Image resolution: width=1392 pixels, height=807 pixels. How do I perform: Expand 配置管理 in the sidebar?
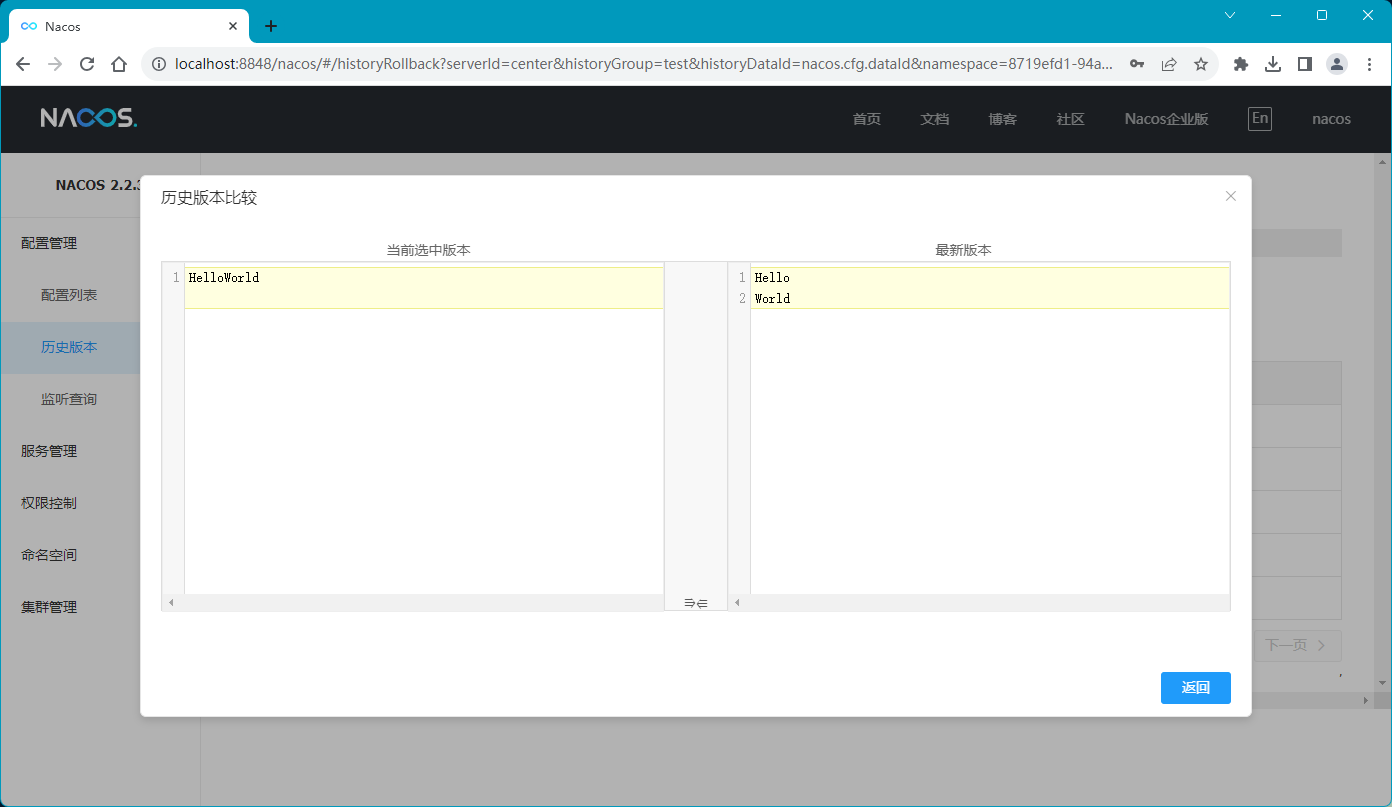tap(49, 243)
